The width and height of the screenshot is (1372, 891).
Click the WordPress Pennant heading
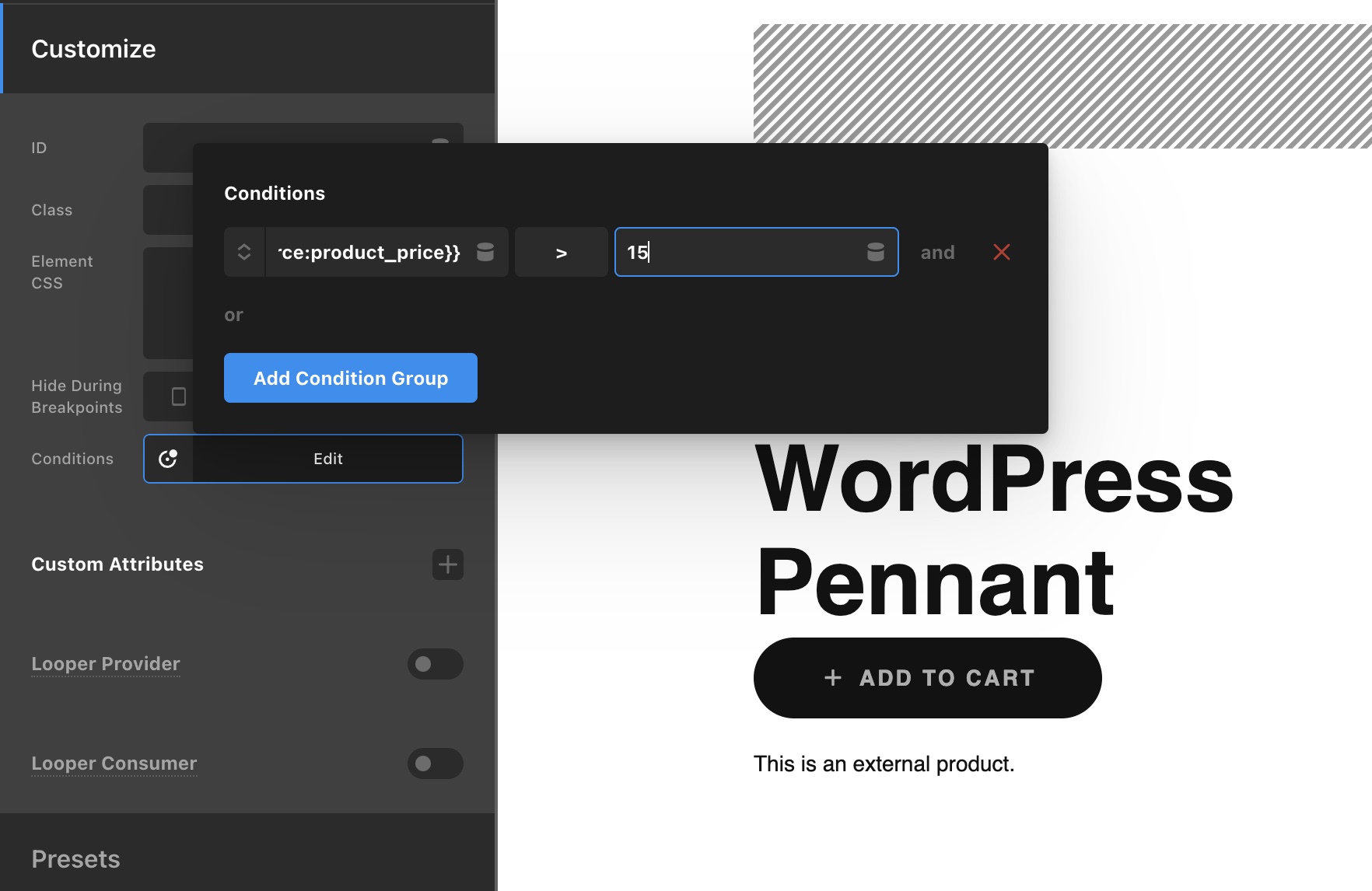click(994, 530)
